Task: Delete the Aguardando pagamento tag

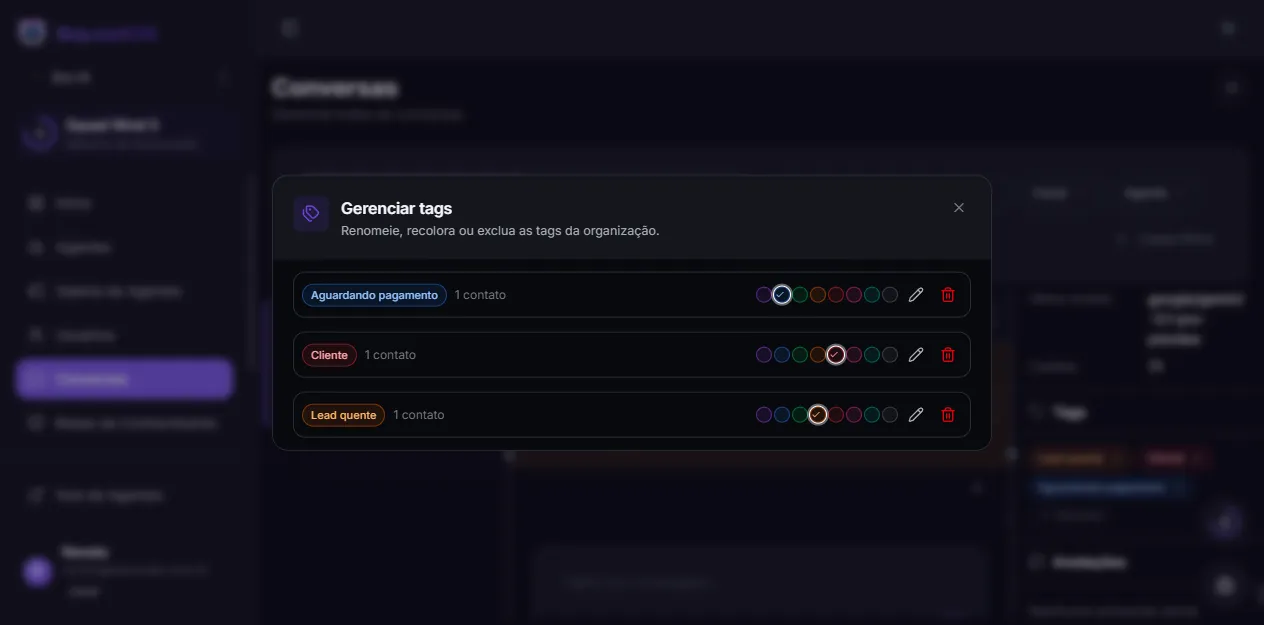Action: coord(948,295)
